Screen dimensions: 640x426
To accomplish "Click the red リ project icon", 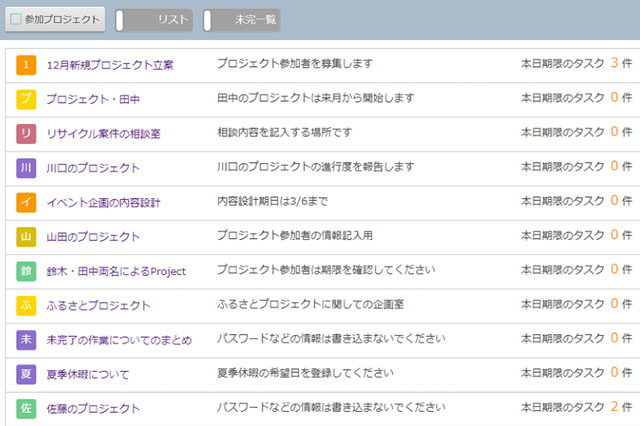I will pos(26,134).
